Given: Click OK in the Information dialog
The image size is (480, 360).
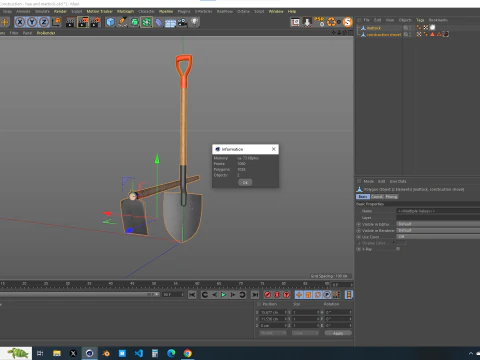Looking at the screenshot, I should point(245,182).
